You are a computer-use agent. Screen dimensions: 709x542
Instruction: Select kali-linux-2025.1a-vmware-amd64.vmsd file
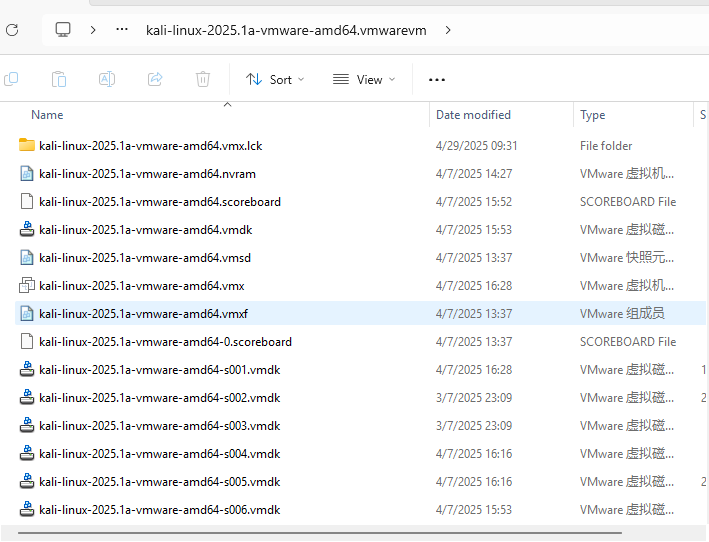145,258
